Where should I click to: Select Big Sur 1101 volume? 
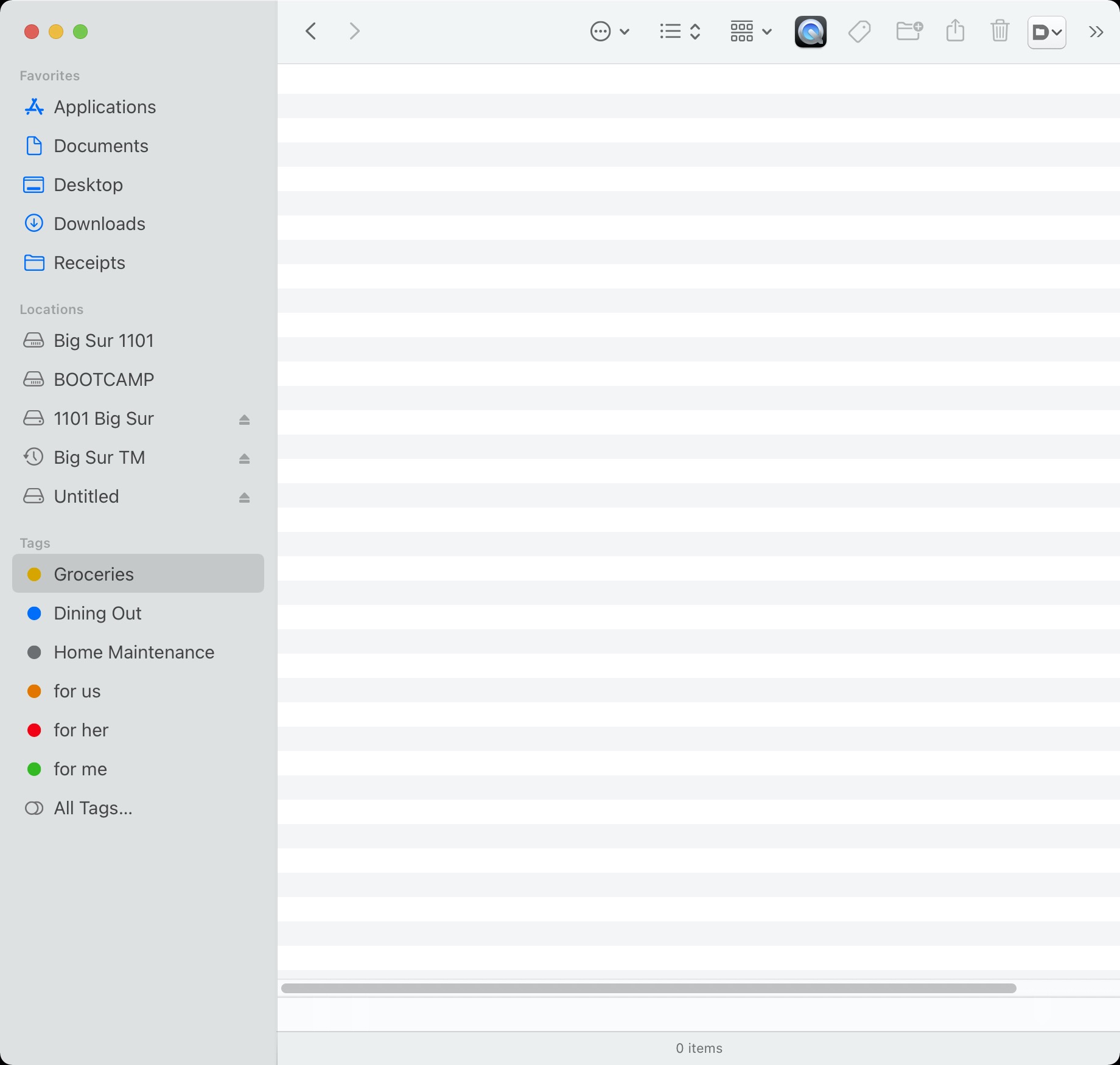[x=138, y=341]
